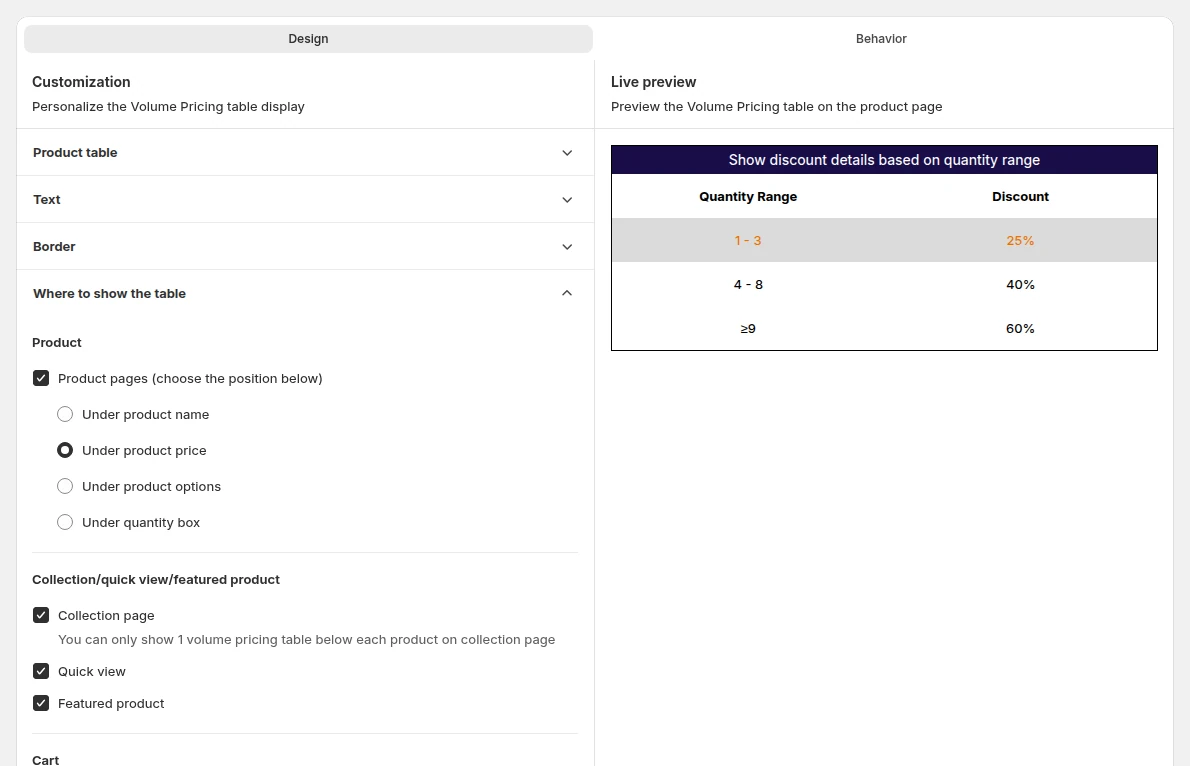Click the Product table section title
Image resolution: width=1190 pixels, height=766 pixels.
(x=75, y=153)
